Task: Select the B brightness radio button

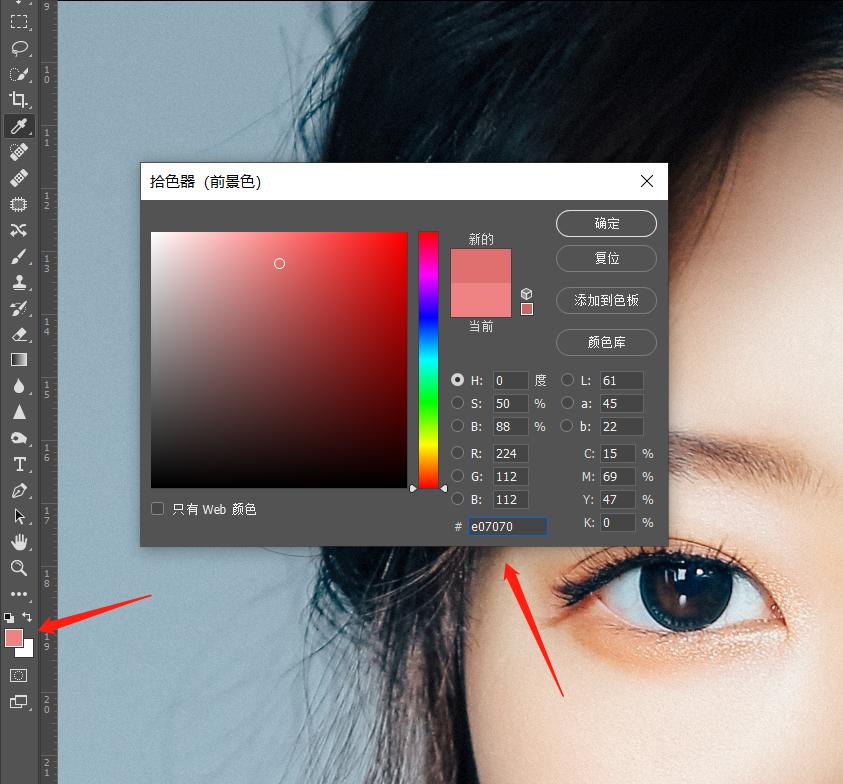Action: point(458,426)
